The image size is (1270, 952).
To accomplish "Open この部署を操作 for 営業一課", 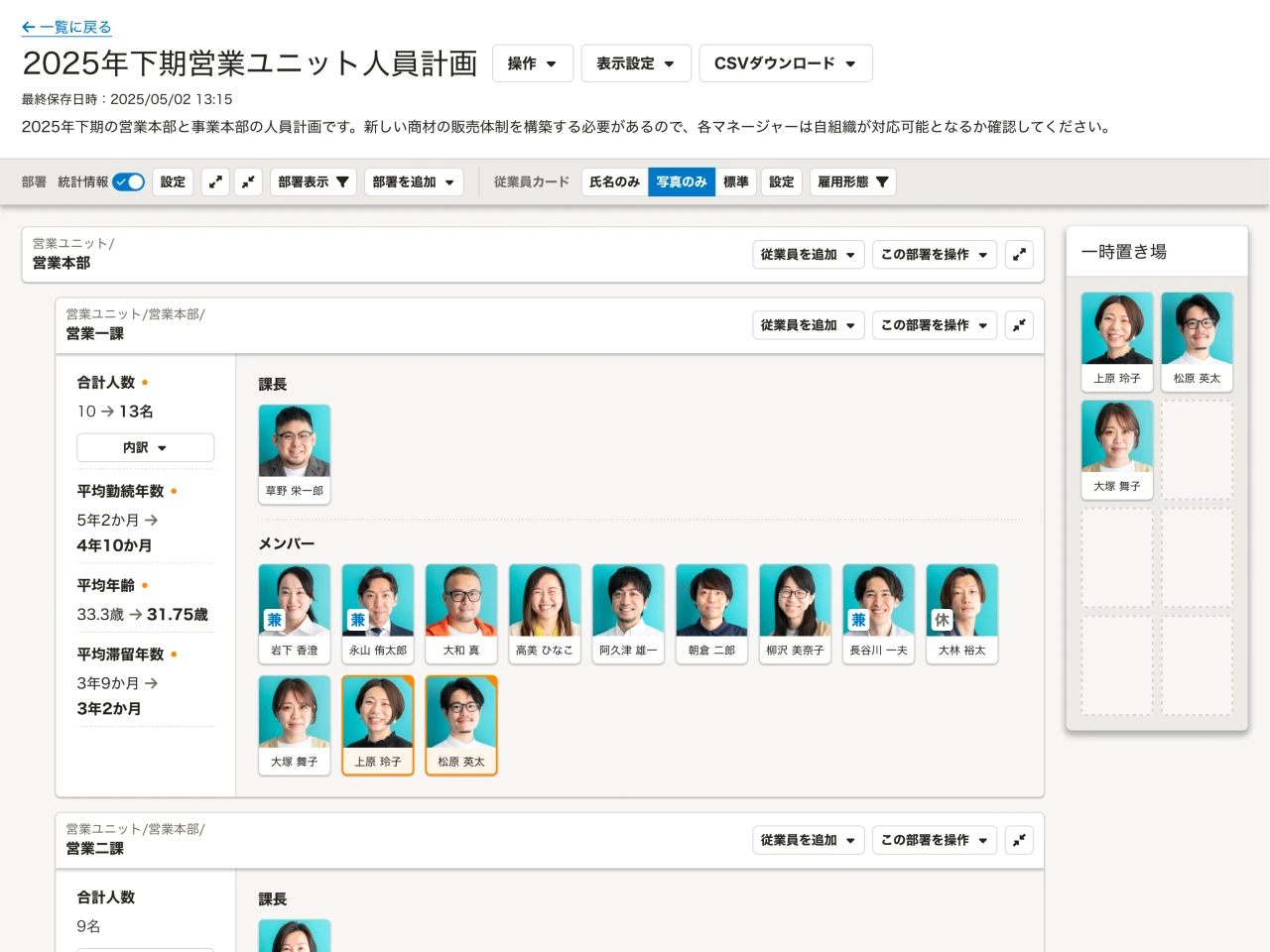I will coord(935,325).
